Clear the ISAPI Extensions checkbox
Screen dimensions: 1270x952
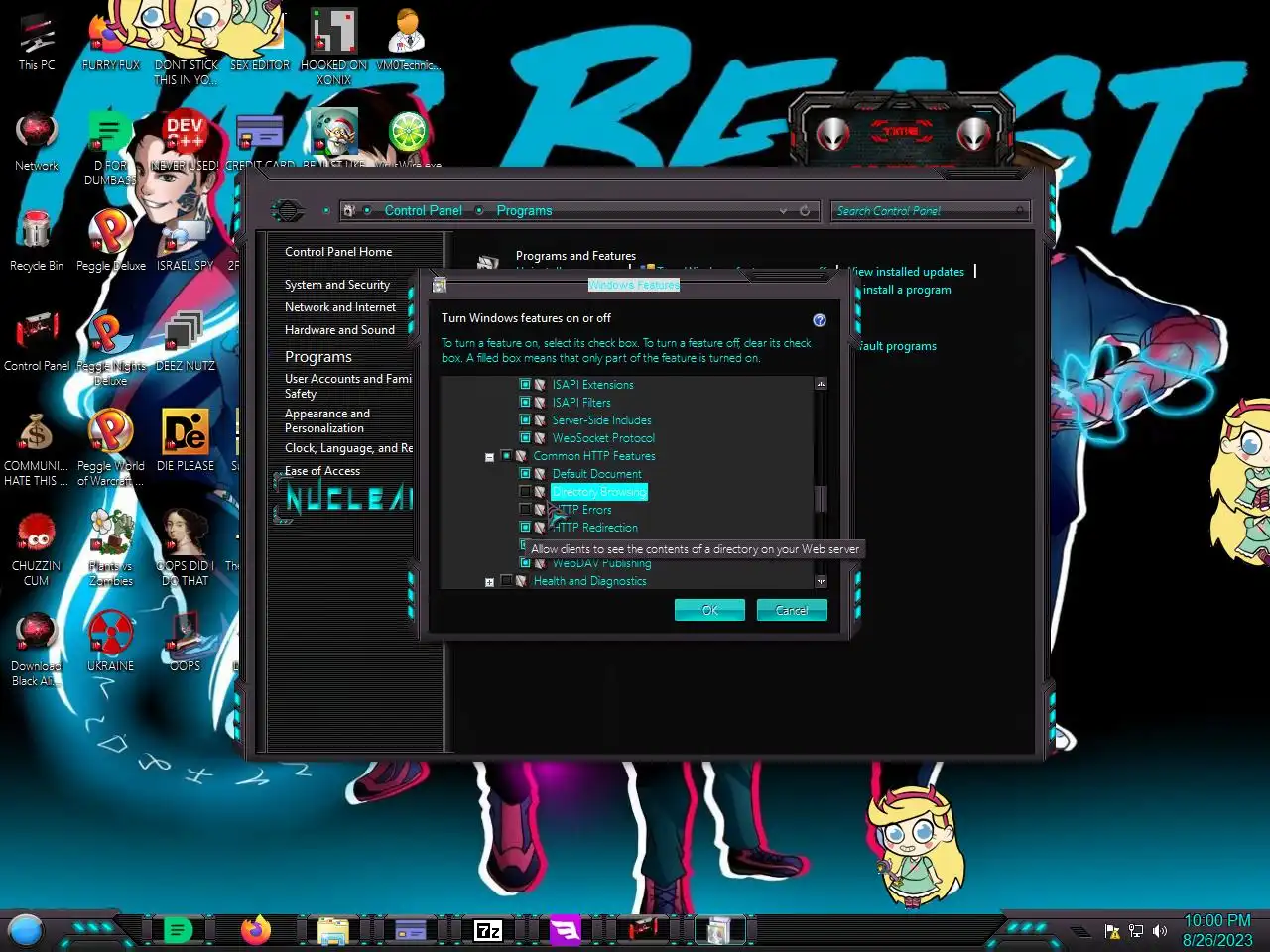[526, 385]
